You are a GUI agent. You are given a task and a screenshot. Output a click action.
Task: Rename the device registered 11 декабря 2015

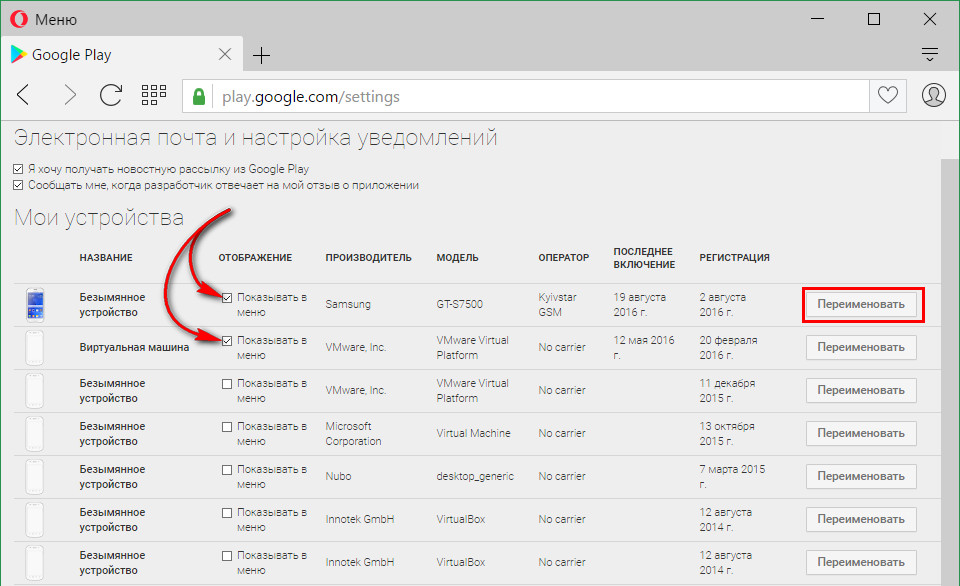point(861,390)
